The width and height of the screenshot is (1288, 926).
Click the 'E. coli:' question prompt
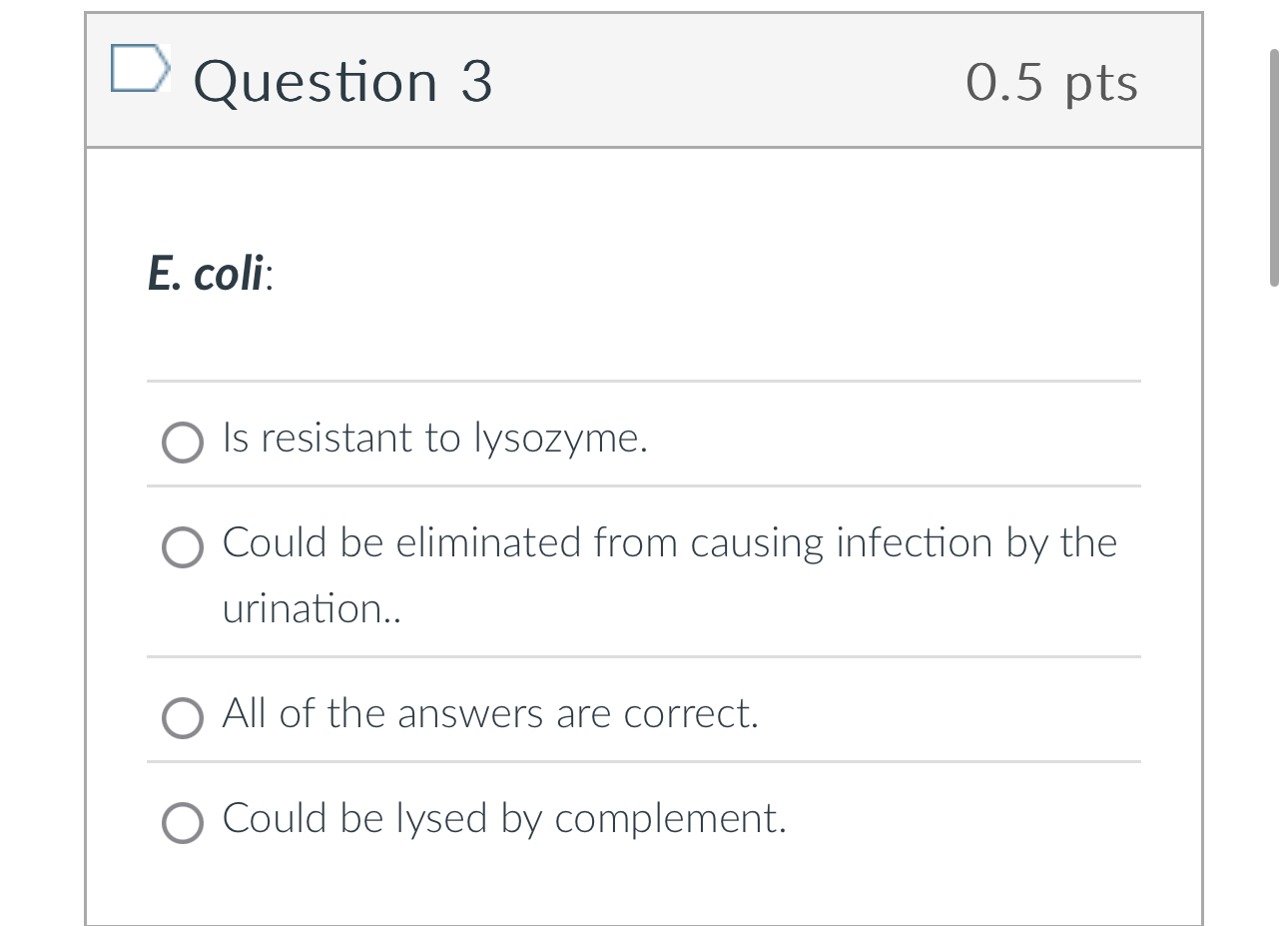tap(211, 274)
